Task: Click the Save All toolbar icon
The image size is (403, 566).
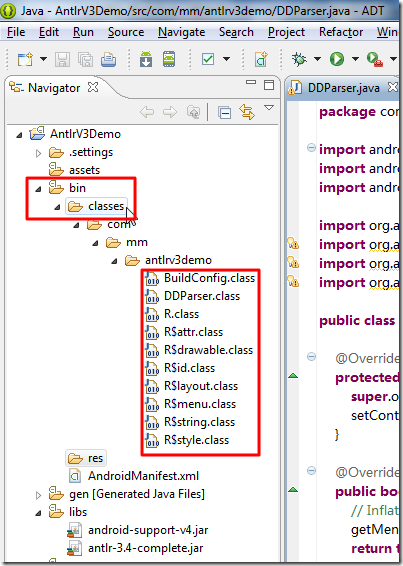Action: point(86,59)
